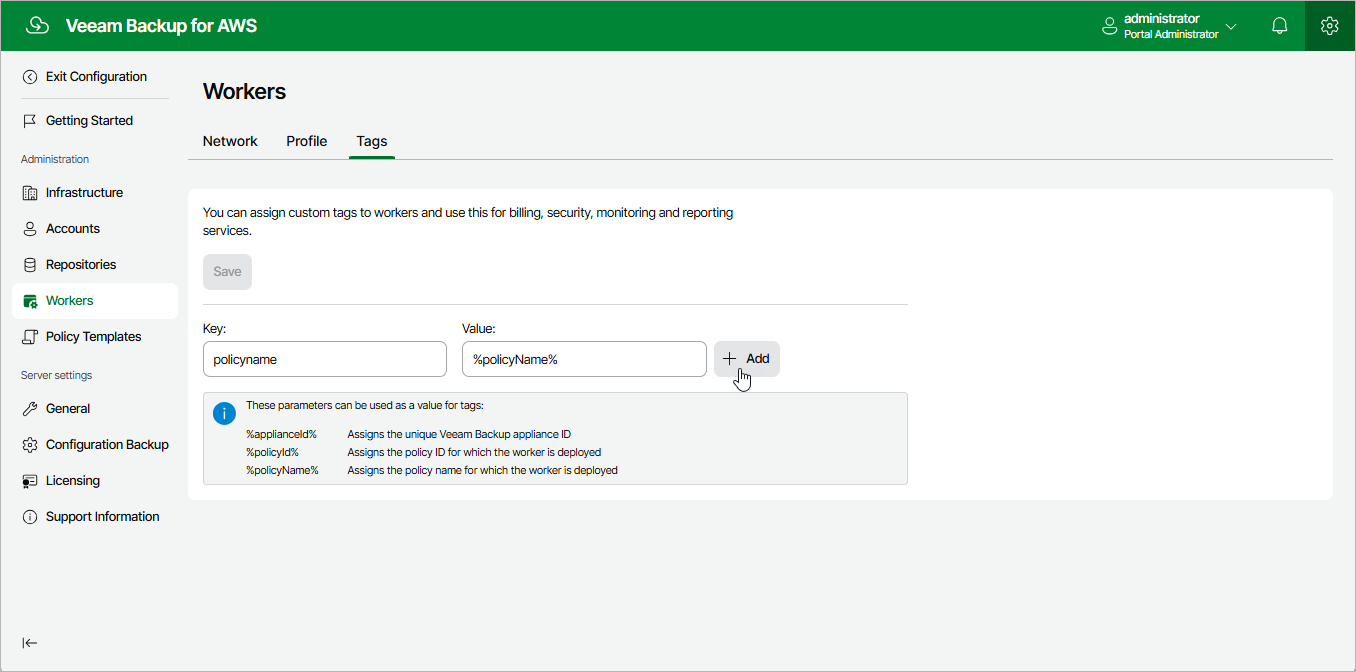Click the Key input field
The height and width of the screenshot is (672, 1356).
coord(325,359)
